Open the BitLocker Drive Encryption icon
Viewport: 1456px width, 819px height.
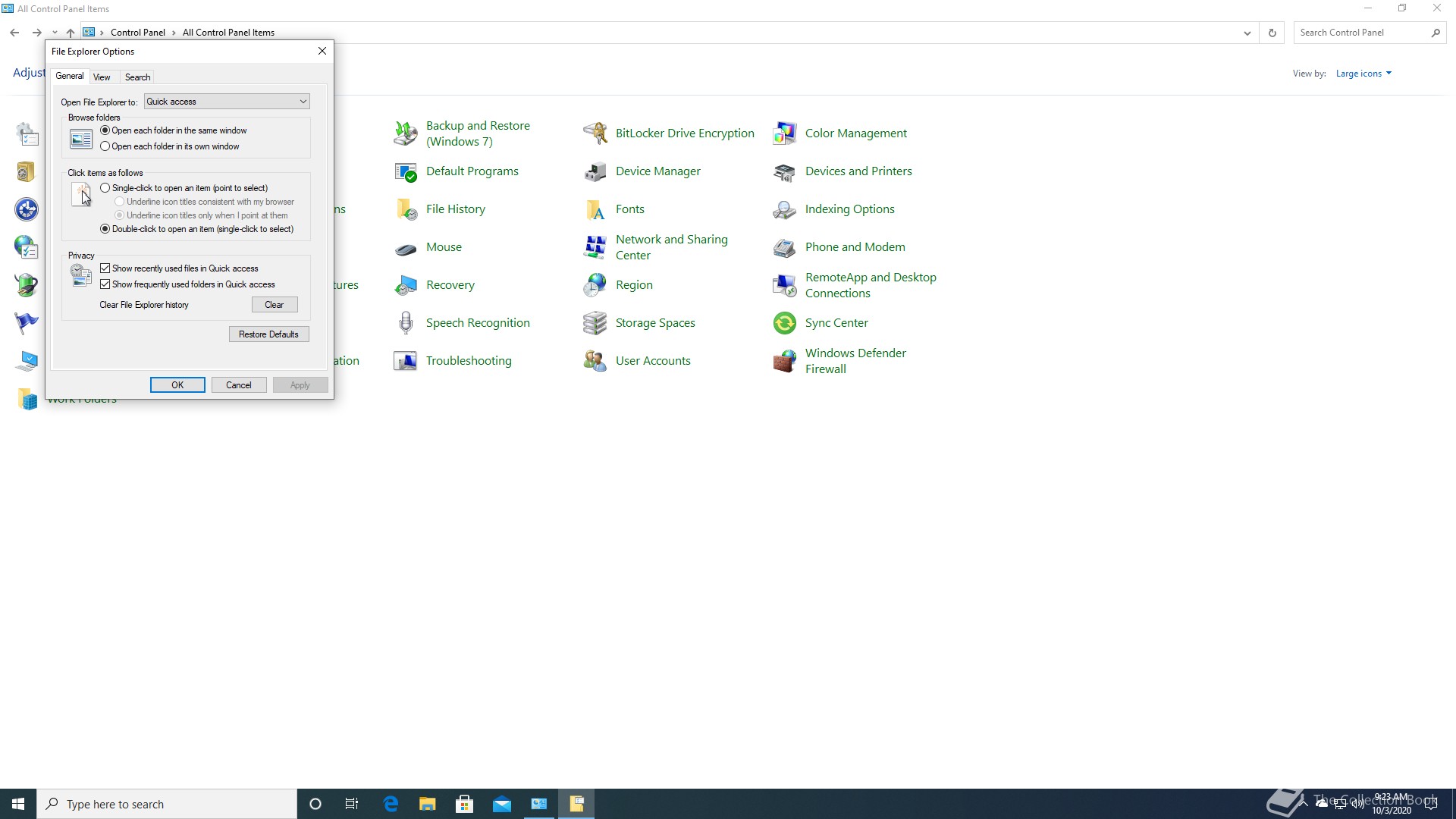(x=595, y=133)
